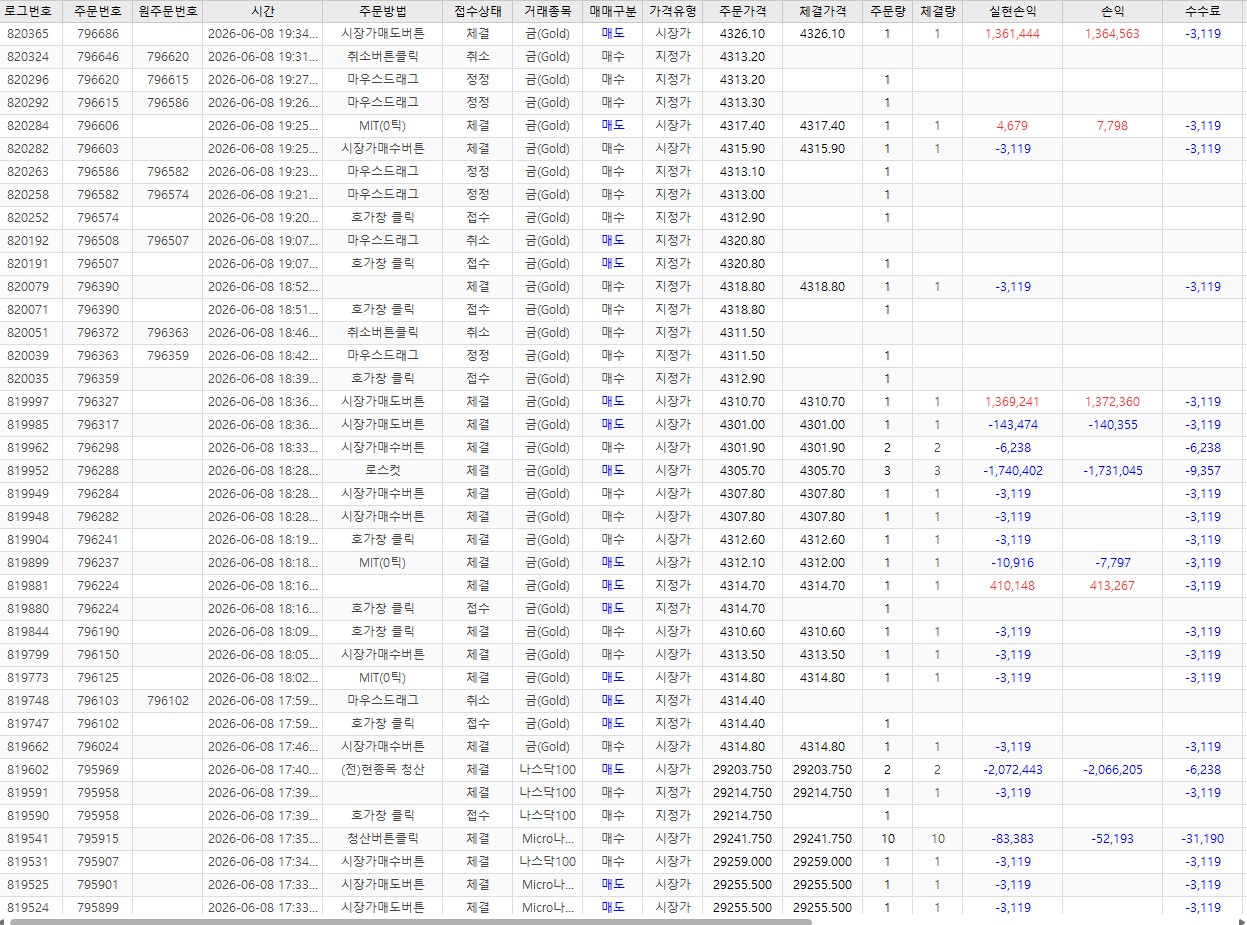Click order number 796646 cell
The height and width of the screenshot is (925, 1247).
pyautogui.click(x=97, y=56)
